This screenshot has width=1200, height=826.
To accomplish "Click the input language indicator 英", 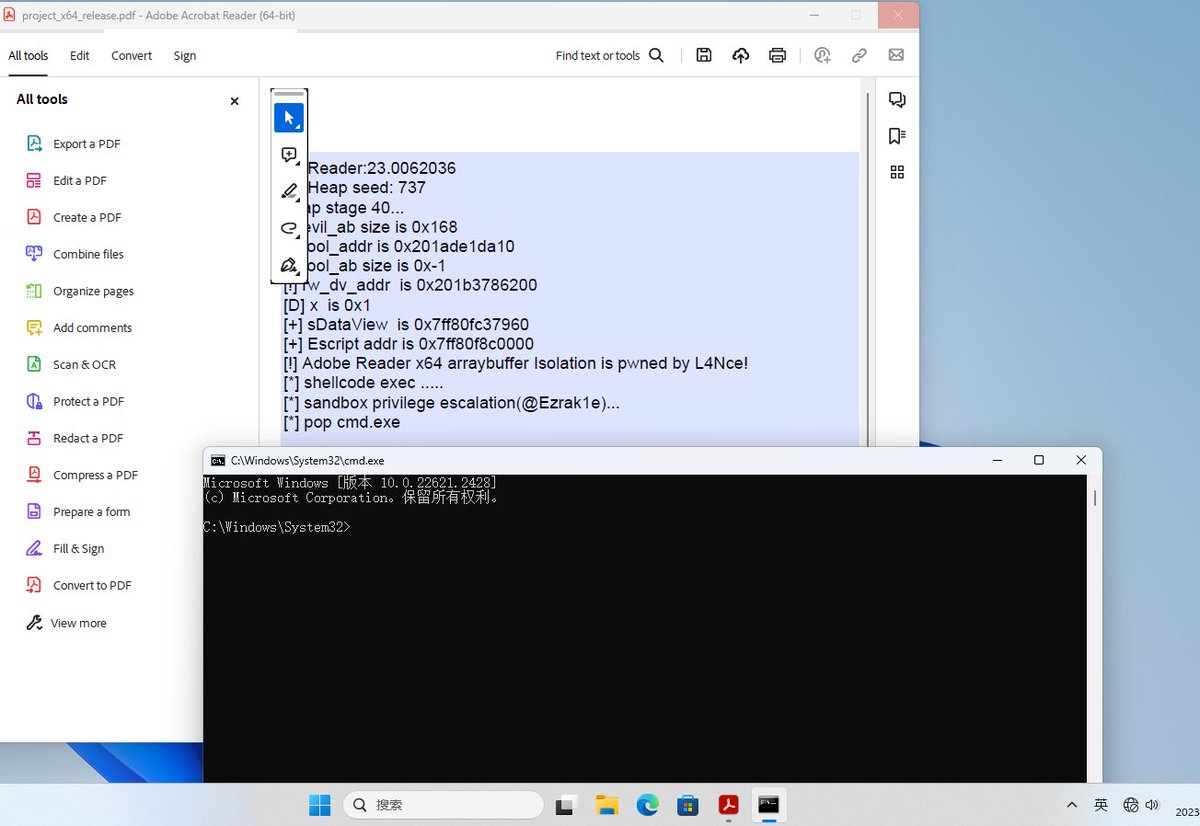I will [1101, 805].
